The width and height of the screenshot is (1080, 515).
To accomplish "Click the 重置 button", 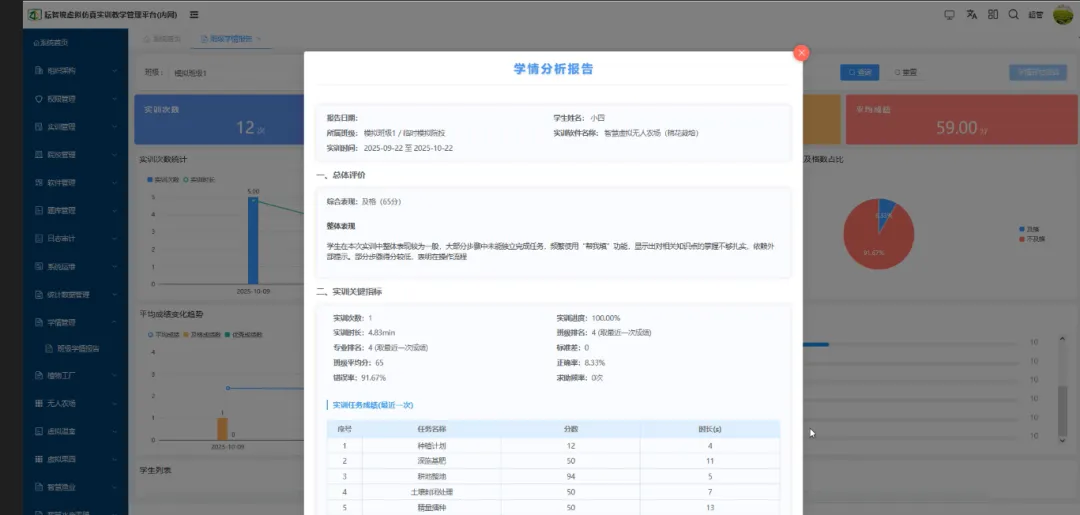I will tap(905, 72).
